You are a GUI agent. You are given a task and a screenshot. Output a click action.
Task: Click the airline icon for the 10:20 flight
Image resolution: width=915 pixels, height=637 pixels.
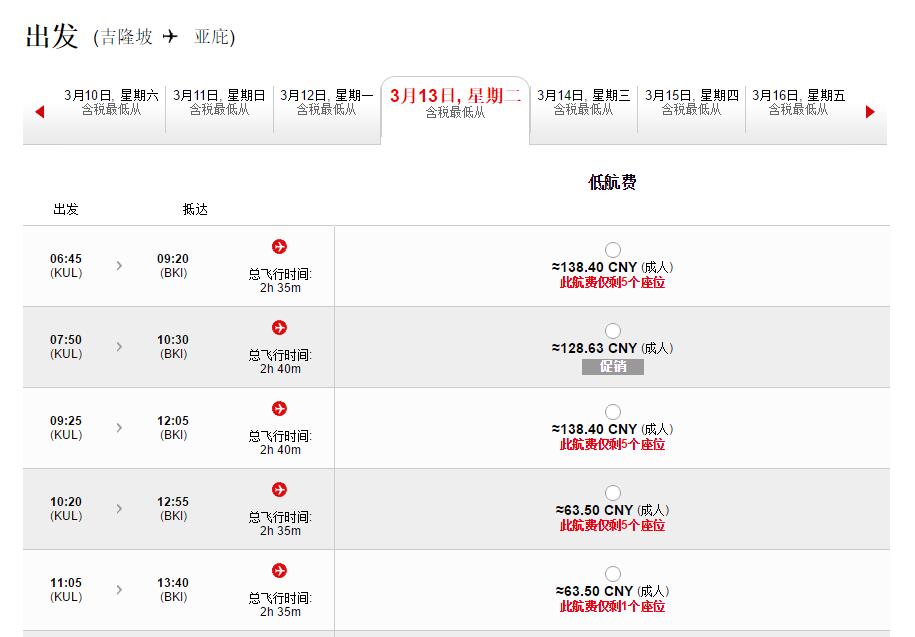pyautogui.click(x=279, y=490)
